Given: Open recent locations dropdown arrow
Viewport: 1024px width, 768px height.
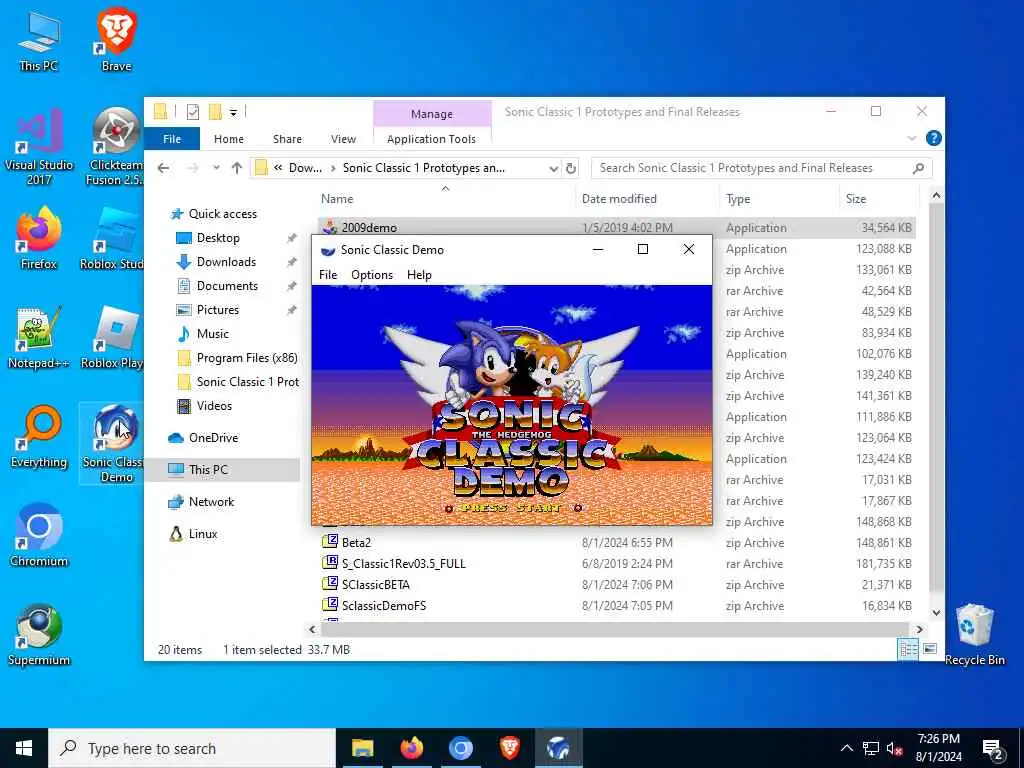Looking at the screenshot, I should (216, 168).
